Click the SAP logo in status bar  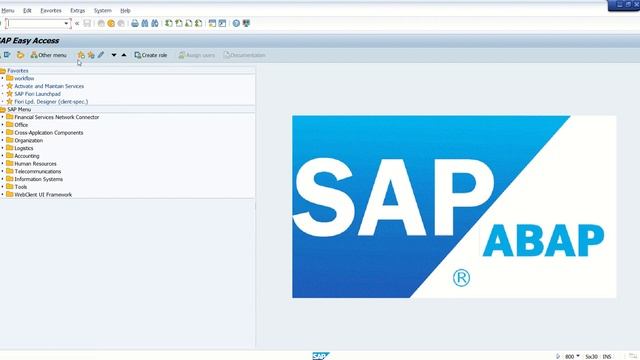coord(321,356)
